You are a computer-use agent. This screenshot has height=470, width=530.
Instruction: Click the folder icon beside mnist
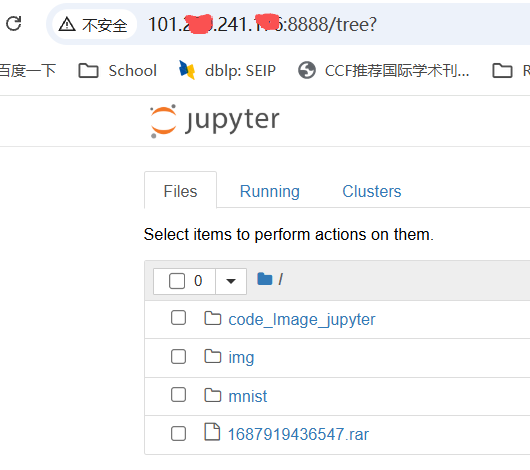click(x=213, y=395)
